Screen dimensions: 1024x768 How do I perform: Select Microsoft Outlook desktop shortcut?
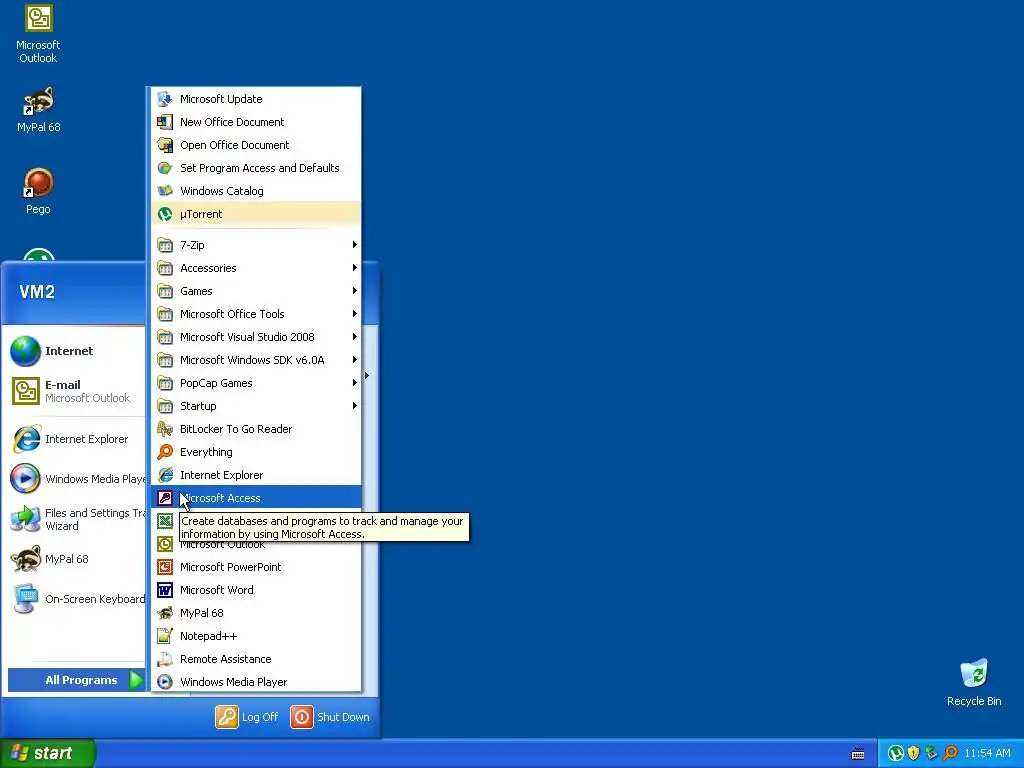[38, 35]
